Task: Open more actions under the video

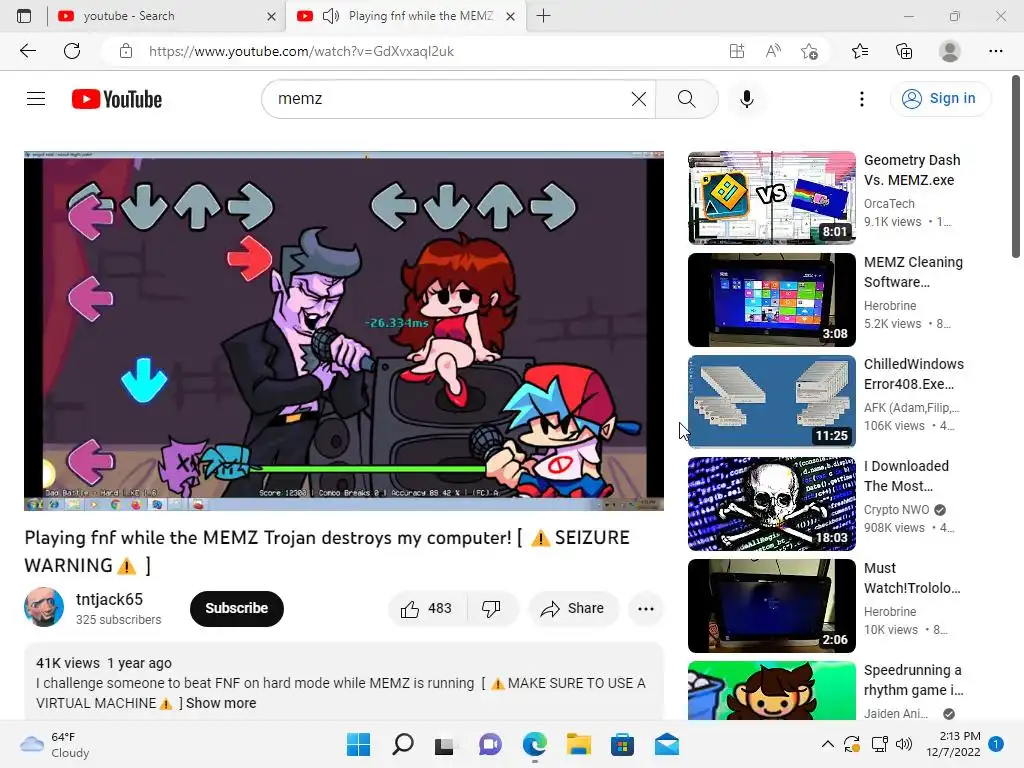Action: [646, 609]
